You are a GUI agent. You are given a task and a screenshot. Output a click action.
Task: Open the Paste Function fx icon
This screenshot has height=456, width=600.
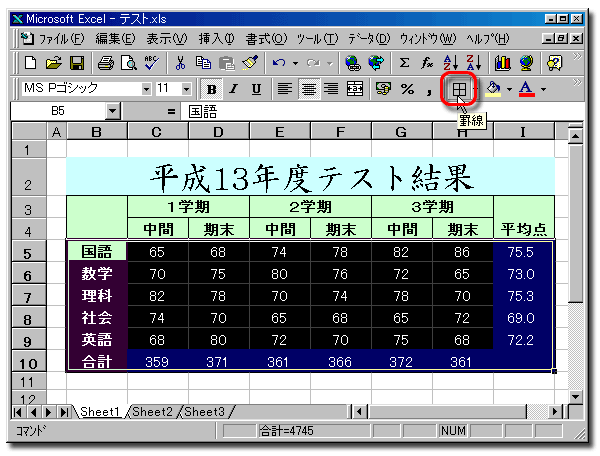pos(427,63)
